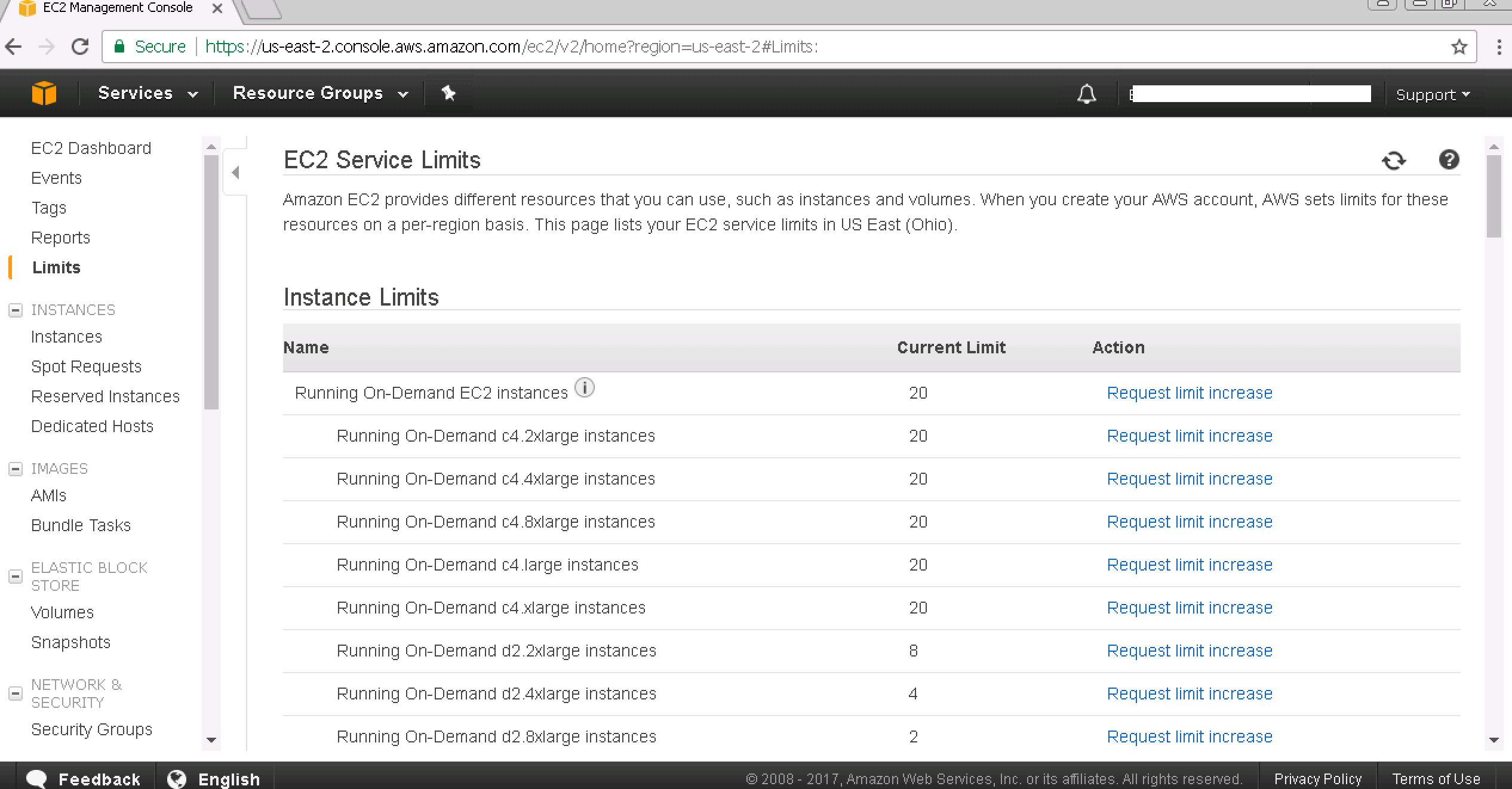Open the Support dropdown menu
The width and height of the screenshot is (1512, 789).
(1433, 94)
